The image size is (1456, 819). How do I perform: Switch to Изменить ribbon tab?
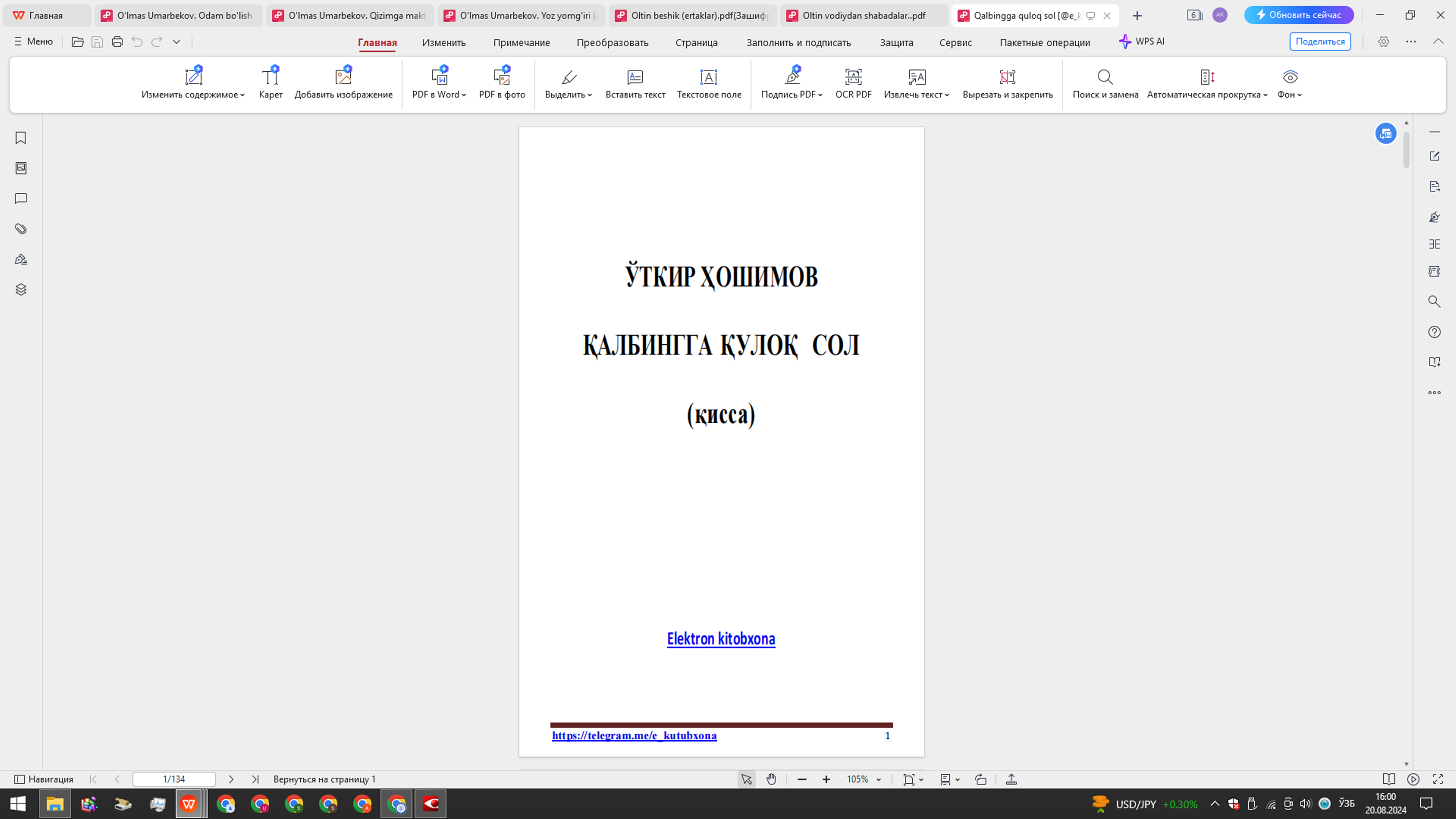pyautogui.click(x=444, y=42)
